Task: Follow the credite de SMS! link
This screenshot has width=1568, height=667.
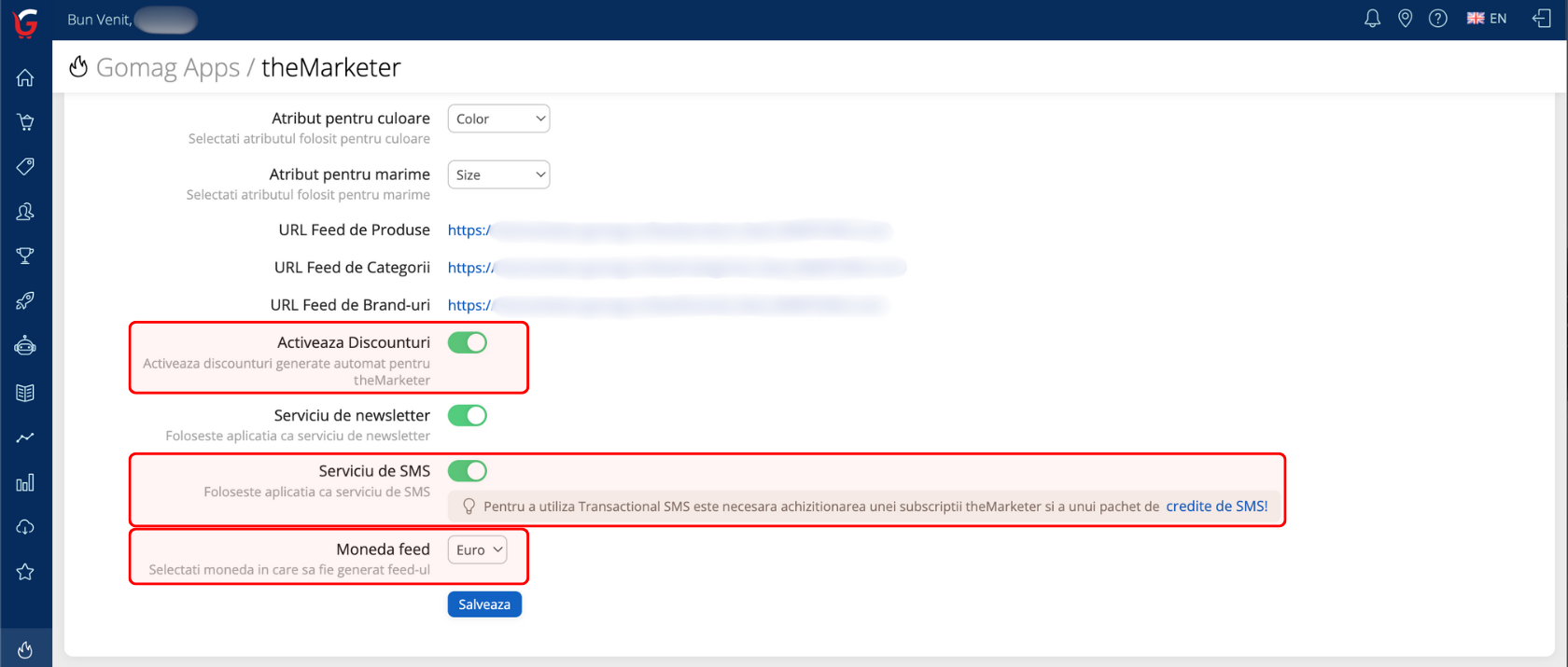Action: 1217,507
